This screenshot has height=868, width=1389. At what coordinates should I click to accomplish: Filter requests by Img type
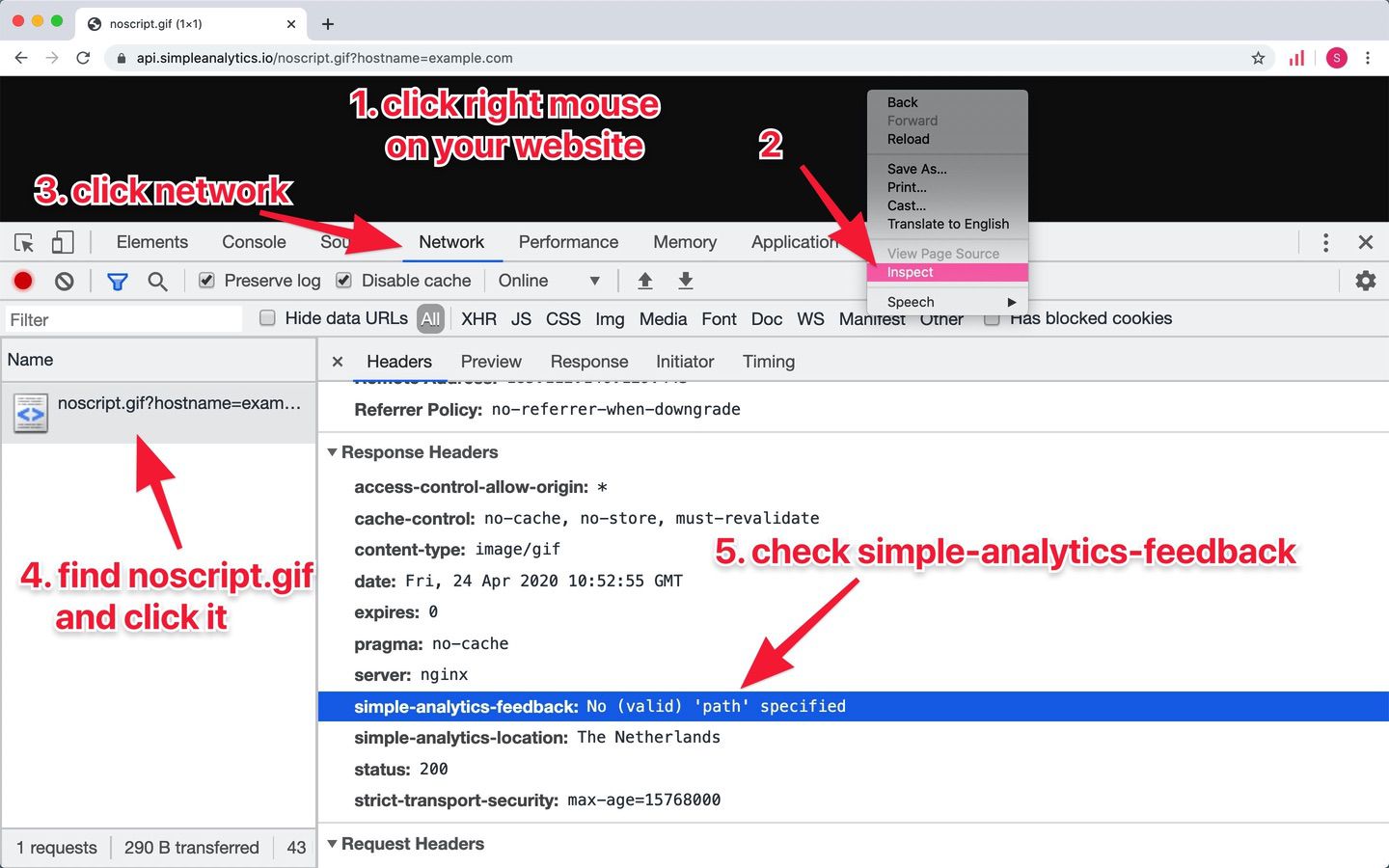[x=610, y=319]
